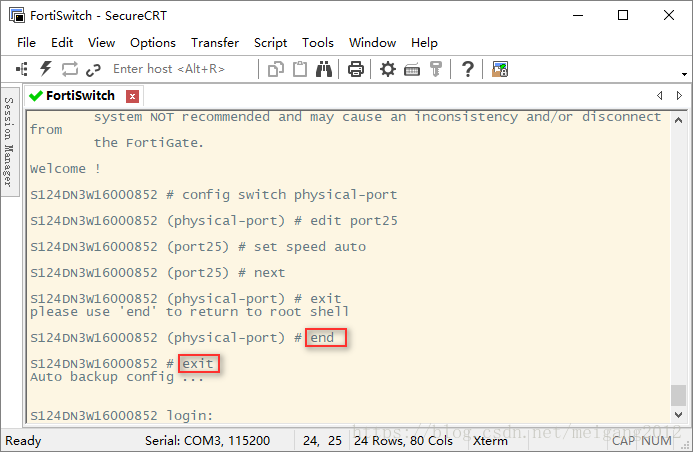The width and height of the screenshot is (693, 452).
Task: Click the green connected checkmark on FortiSwitch tab
Action: pos(35,95)
